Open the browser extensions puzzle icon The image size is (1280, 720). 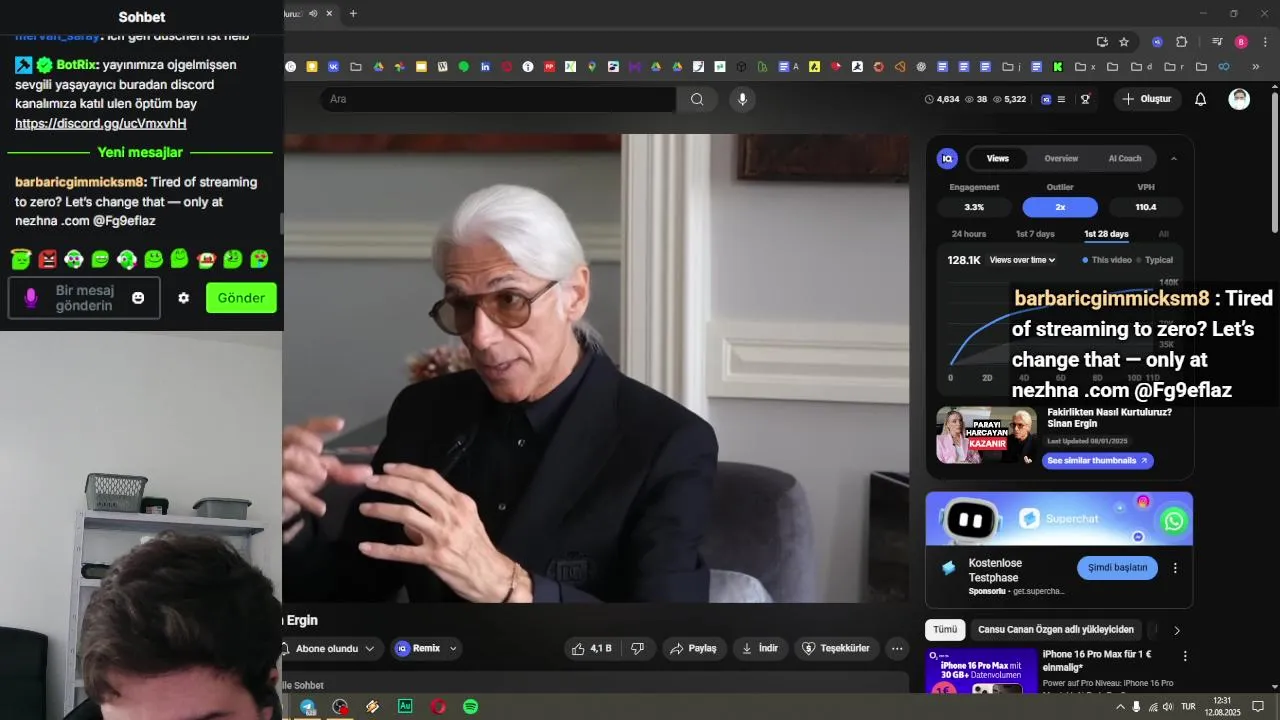click(x=1181, y=42)
